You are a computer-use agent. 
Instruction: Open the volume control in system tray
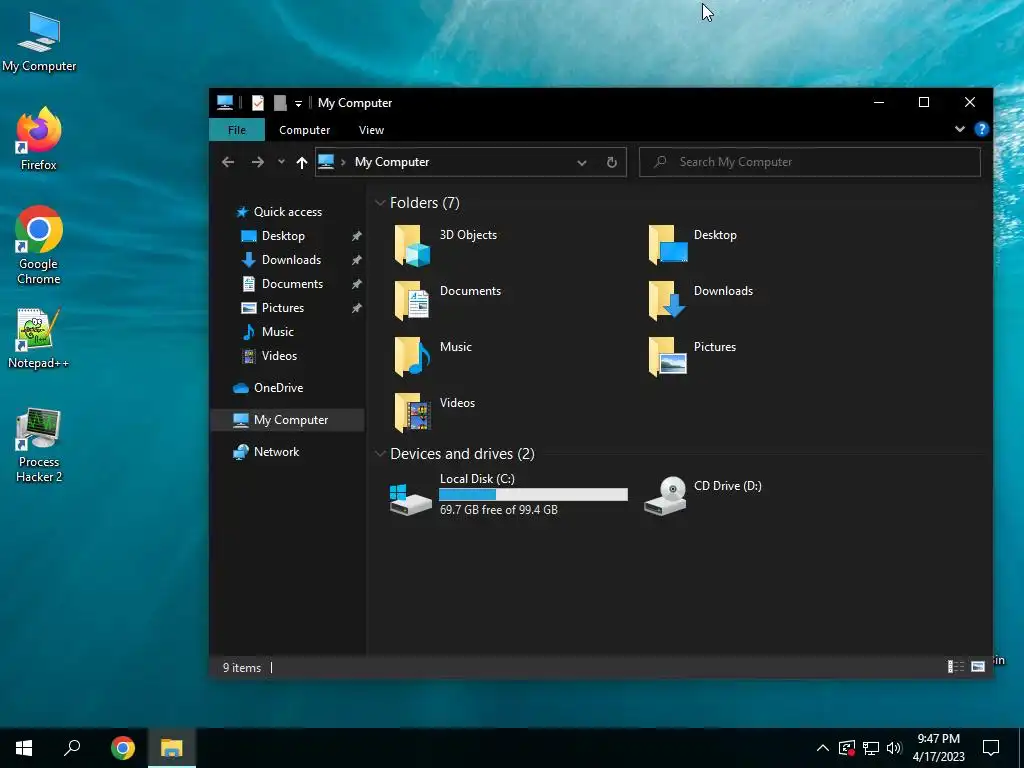(894, 748)
